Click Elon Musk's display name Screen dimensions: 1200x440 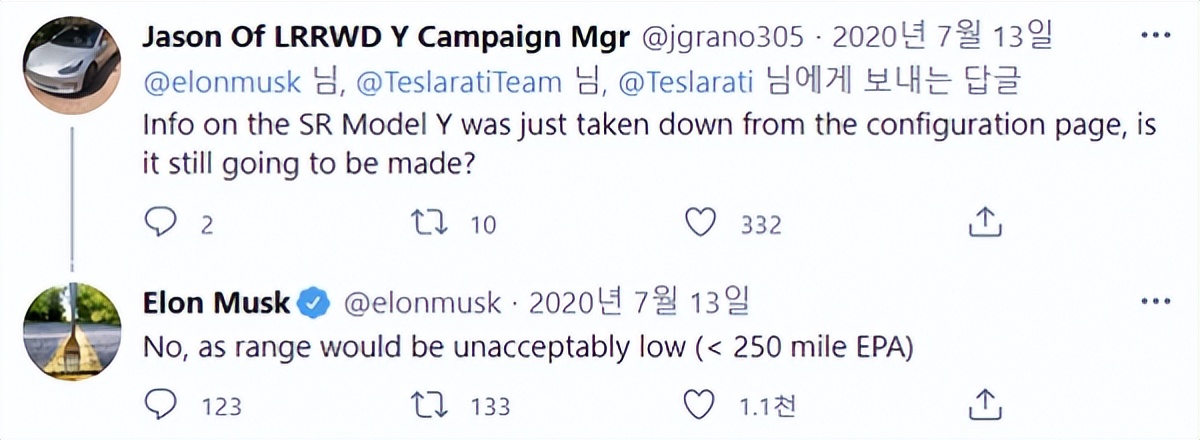coord(216,301)
